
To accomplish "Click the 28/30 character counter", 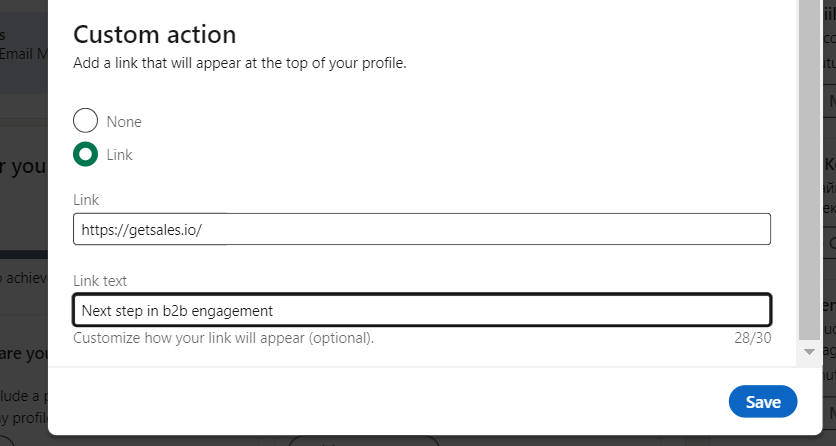I will tap(753, 338).
